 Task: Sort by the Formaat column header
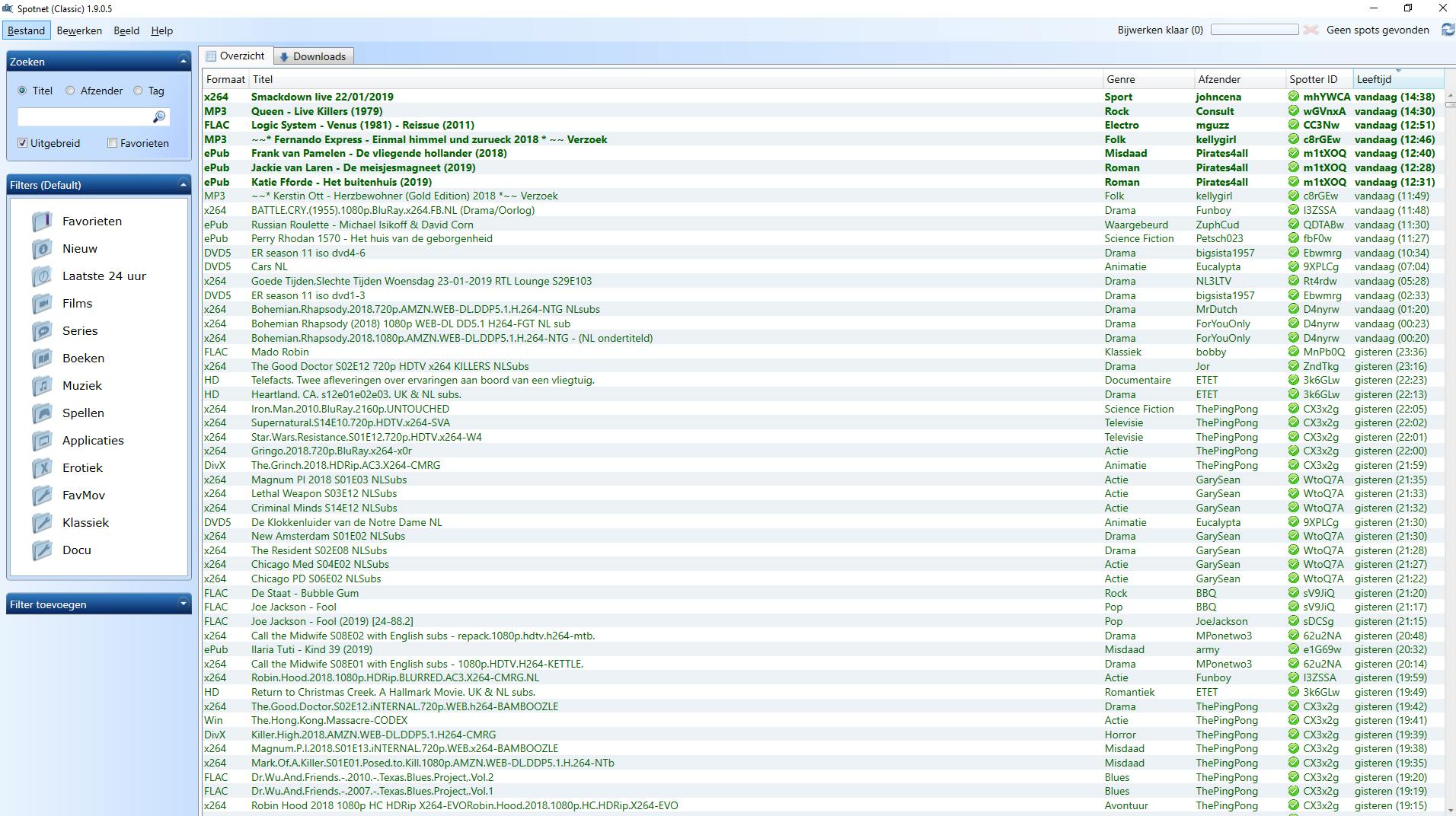pos(225,79)
